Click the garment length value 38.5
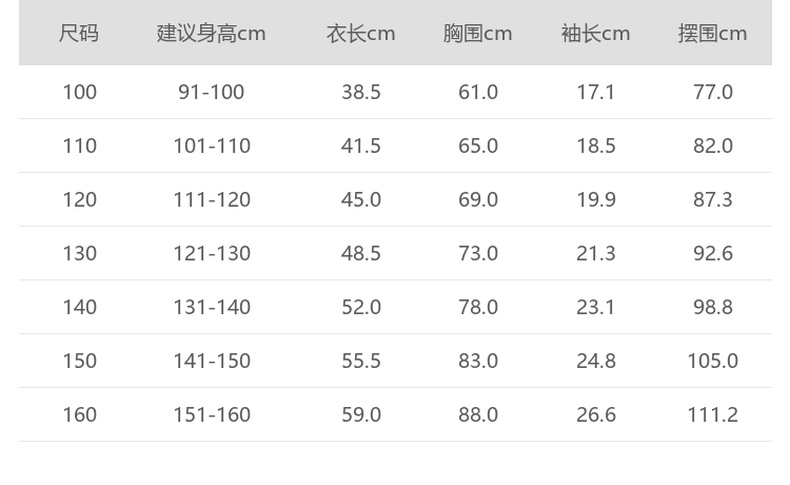790x485 pixels. click(x=361, y=92)
